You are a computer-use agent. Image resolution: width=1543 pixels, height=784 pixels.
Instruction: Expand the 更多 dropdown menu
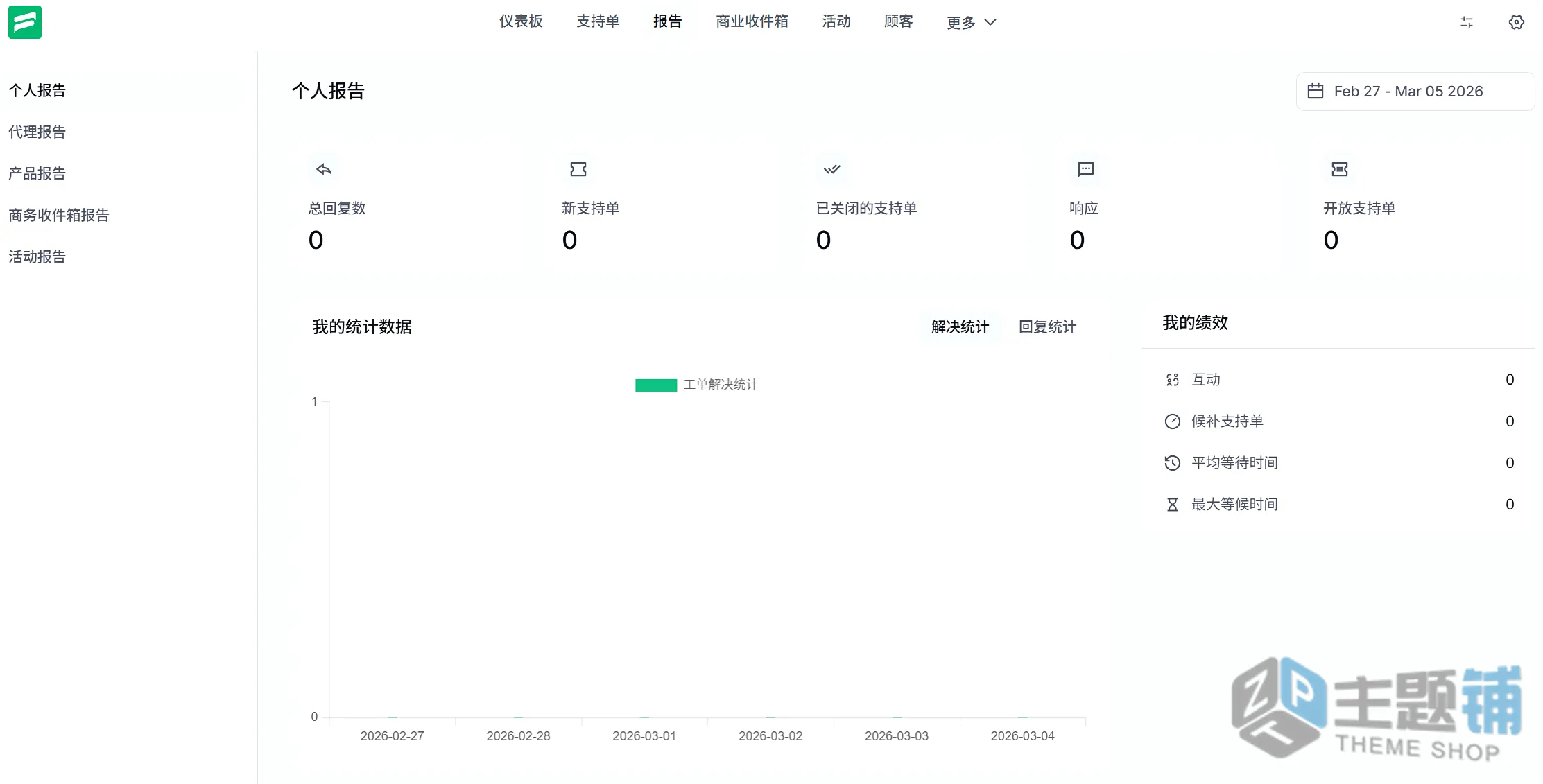[972, 23]
